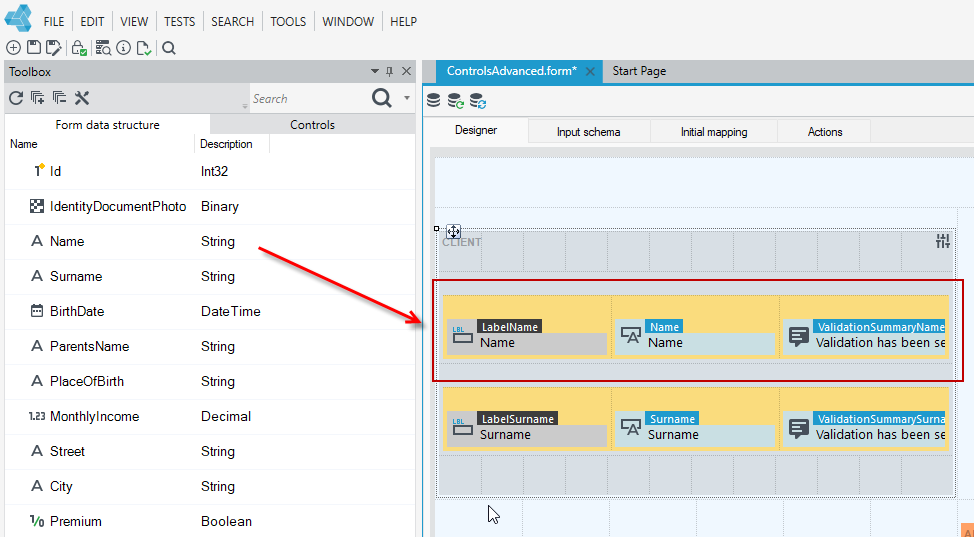The width and height of the screenshot is (974, 537).
Task: Open the WINDOW menu
Action: (348, 21)
